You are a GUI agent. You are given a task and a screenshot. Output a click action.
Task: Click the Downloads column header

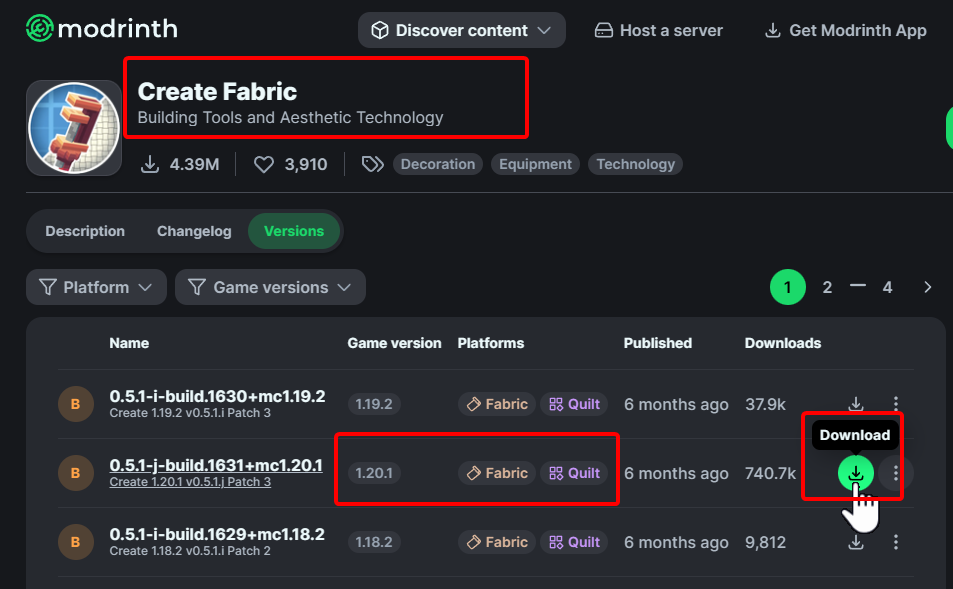click(783, 343)
